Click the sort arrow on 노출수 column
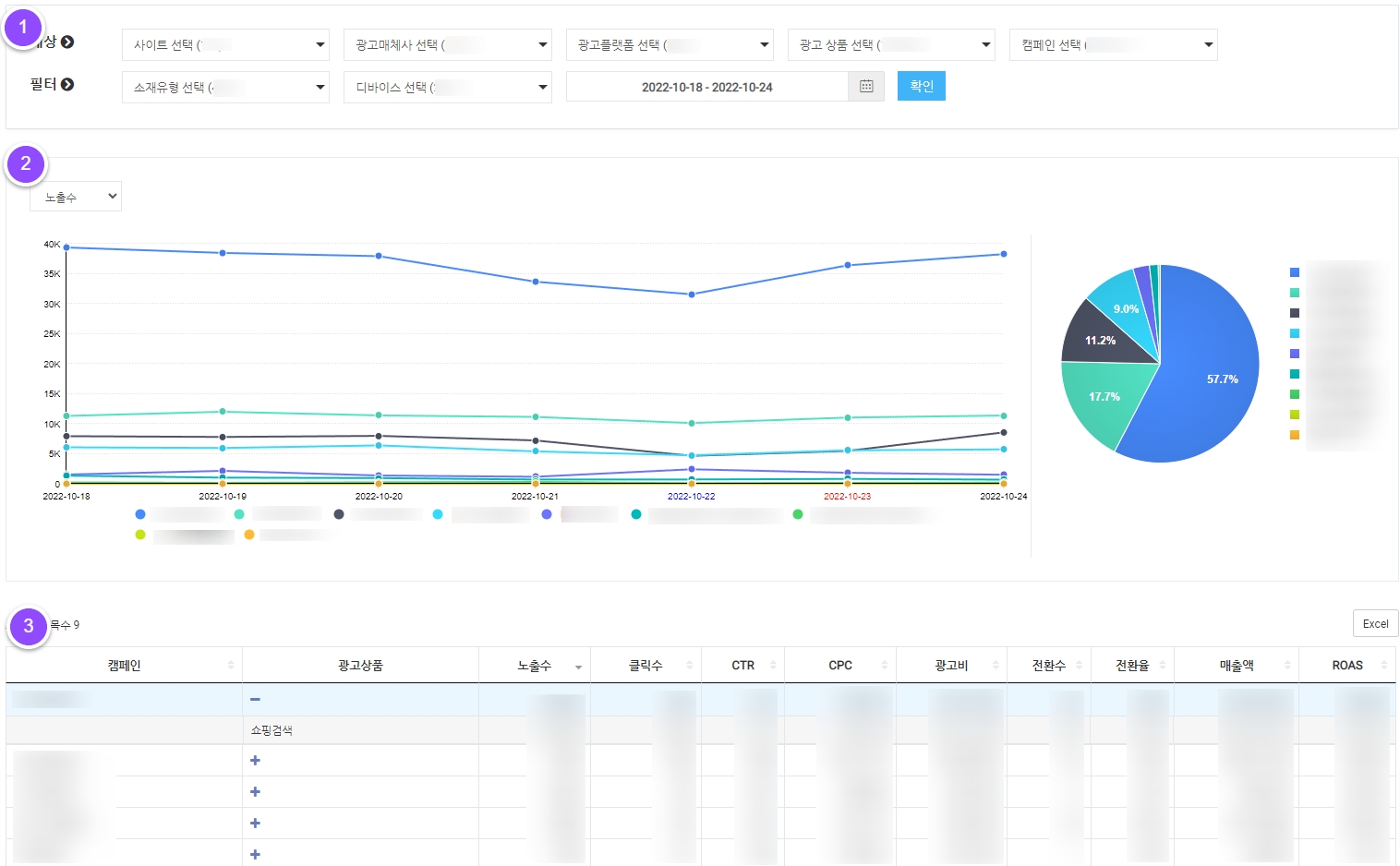Image resolution: width=1400 pixels, height=866 pixels. point(578,667)
